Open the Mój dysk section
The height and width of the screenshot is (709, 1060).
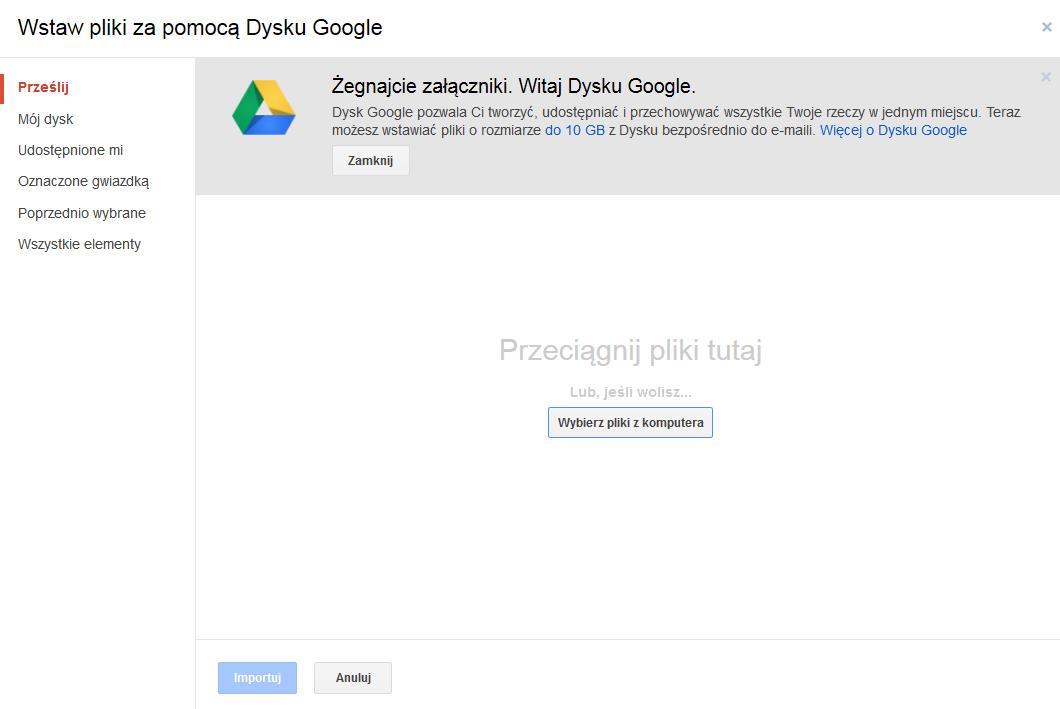click(x=45, y=119)
